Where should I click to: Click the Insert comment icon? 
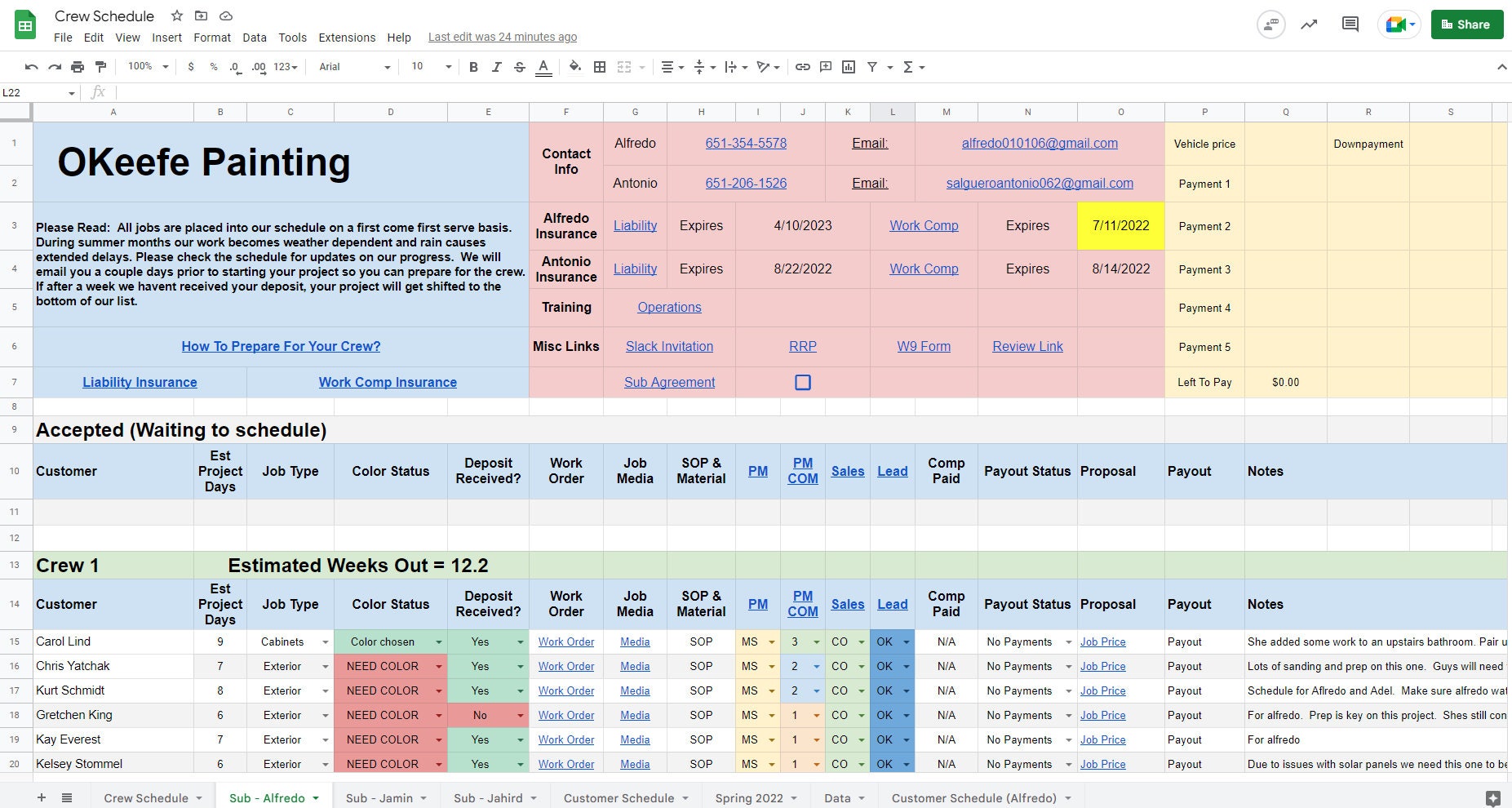tap(825, 67)
